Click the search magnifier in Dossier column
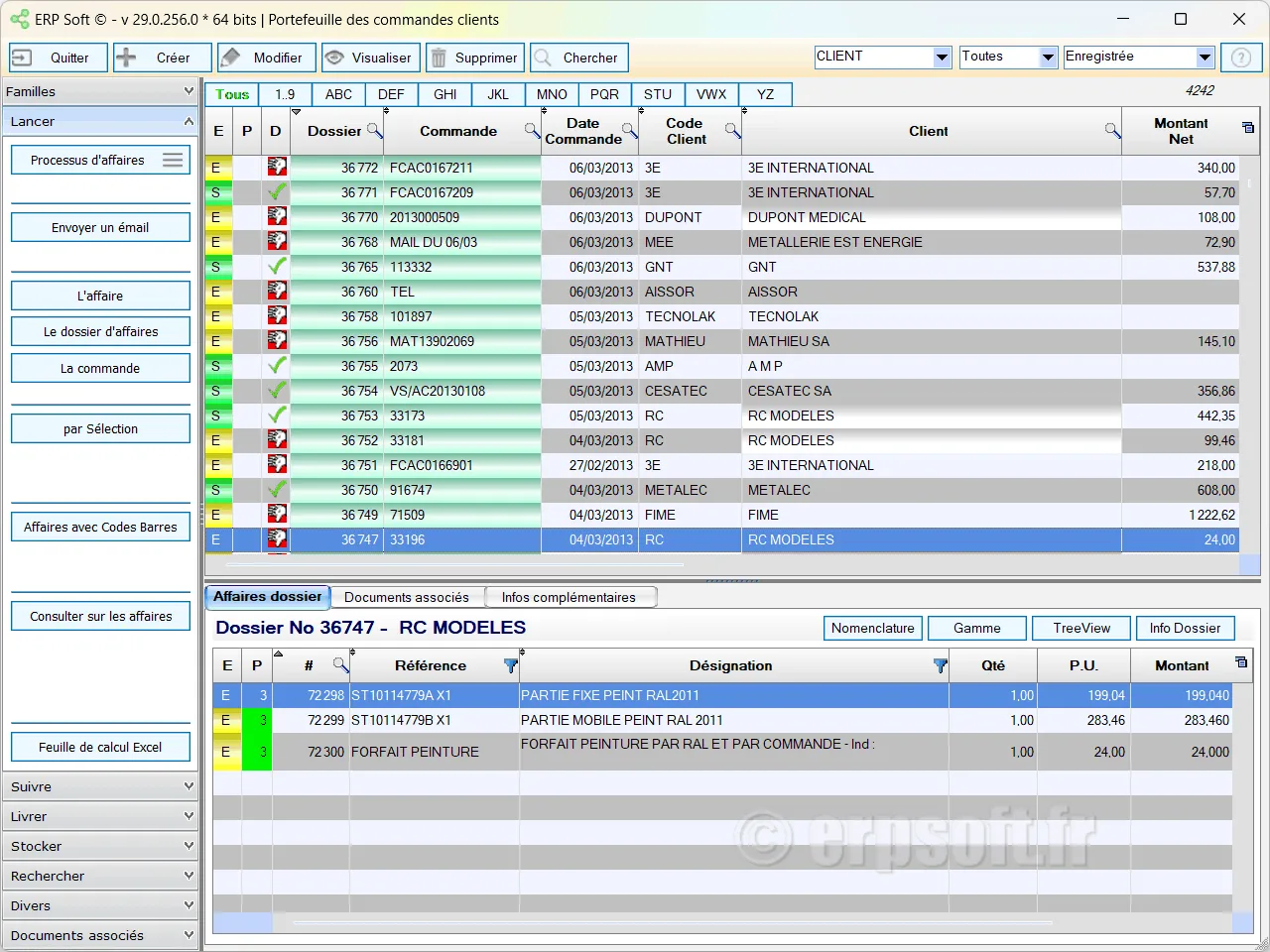The image size is (1270, 952). click(x=374, y=130)
